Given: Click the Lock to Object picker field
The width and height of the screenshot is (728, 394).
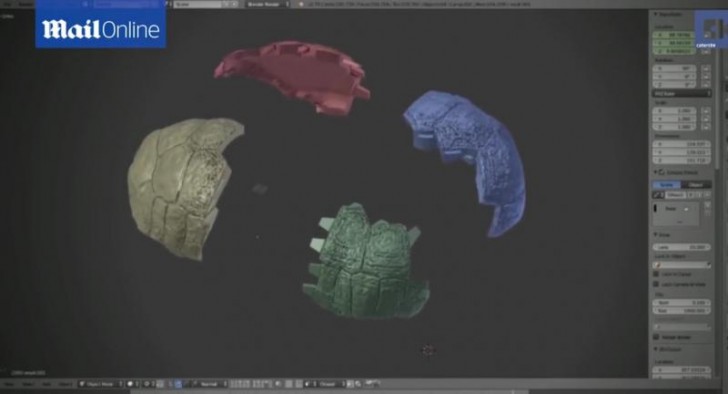Looking at the screenshot, I should pos(682,265).
